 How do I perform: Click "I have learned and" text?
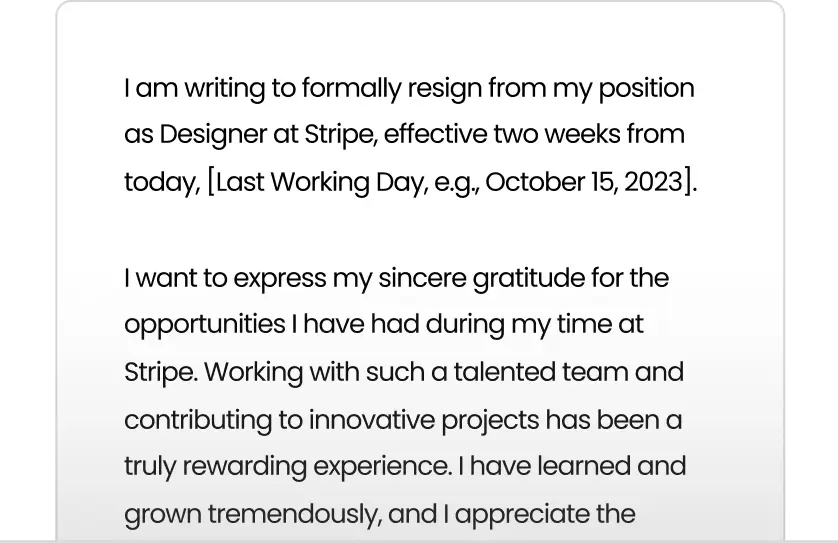click(x=572, y=466)
